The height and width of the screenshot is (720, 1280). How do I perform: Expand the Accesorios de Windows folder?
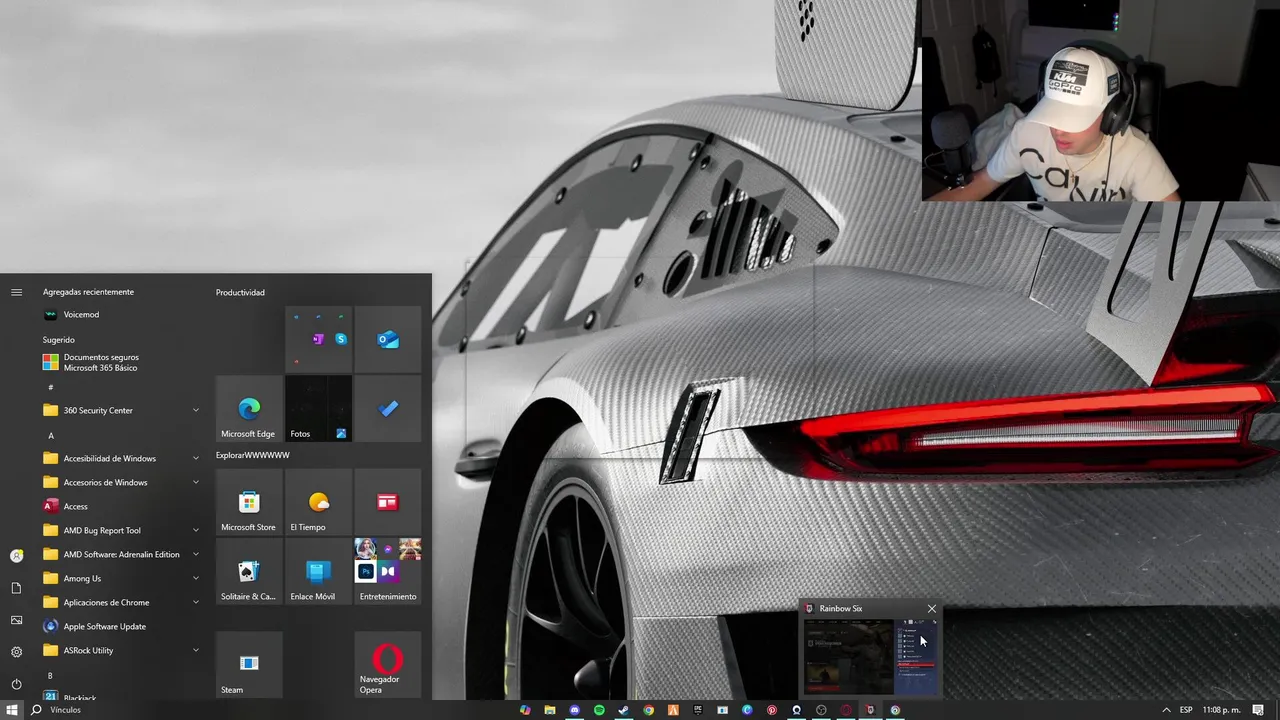pos(120,482)
